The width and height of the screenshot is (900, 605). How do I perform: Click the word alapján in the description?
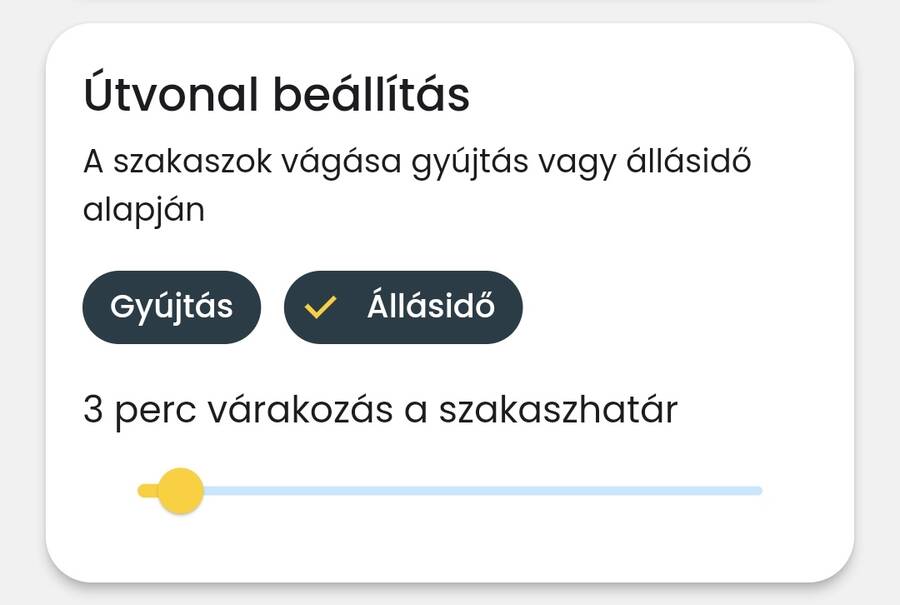(143, 210)
